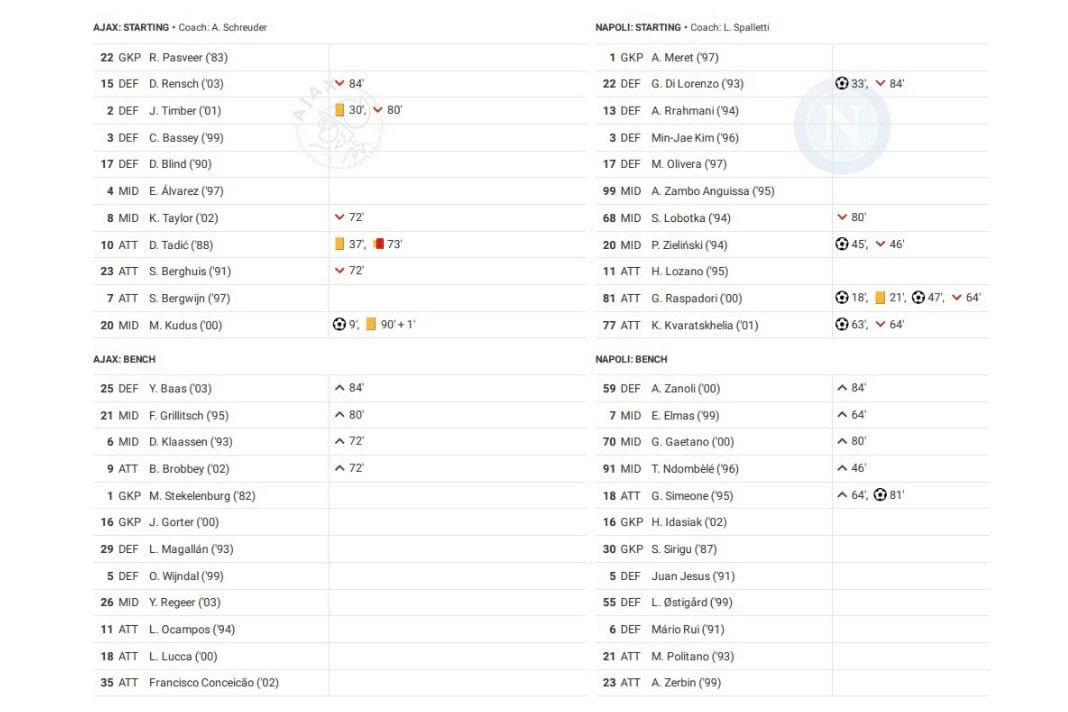This screenshot has width=1068, height=712.
Task: Click Baas's substituted-on arrow at 84'
Action: coord(340,389)
